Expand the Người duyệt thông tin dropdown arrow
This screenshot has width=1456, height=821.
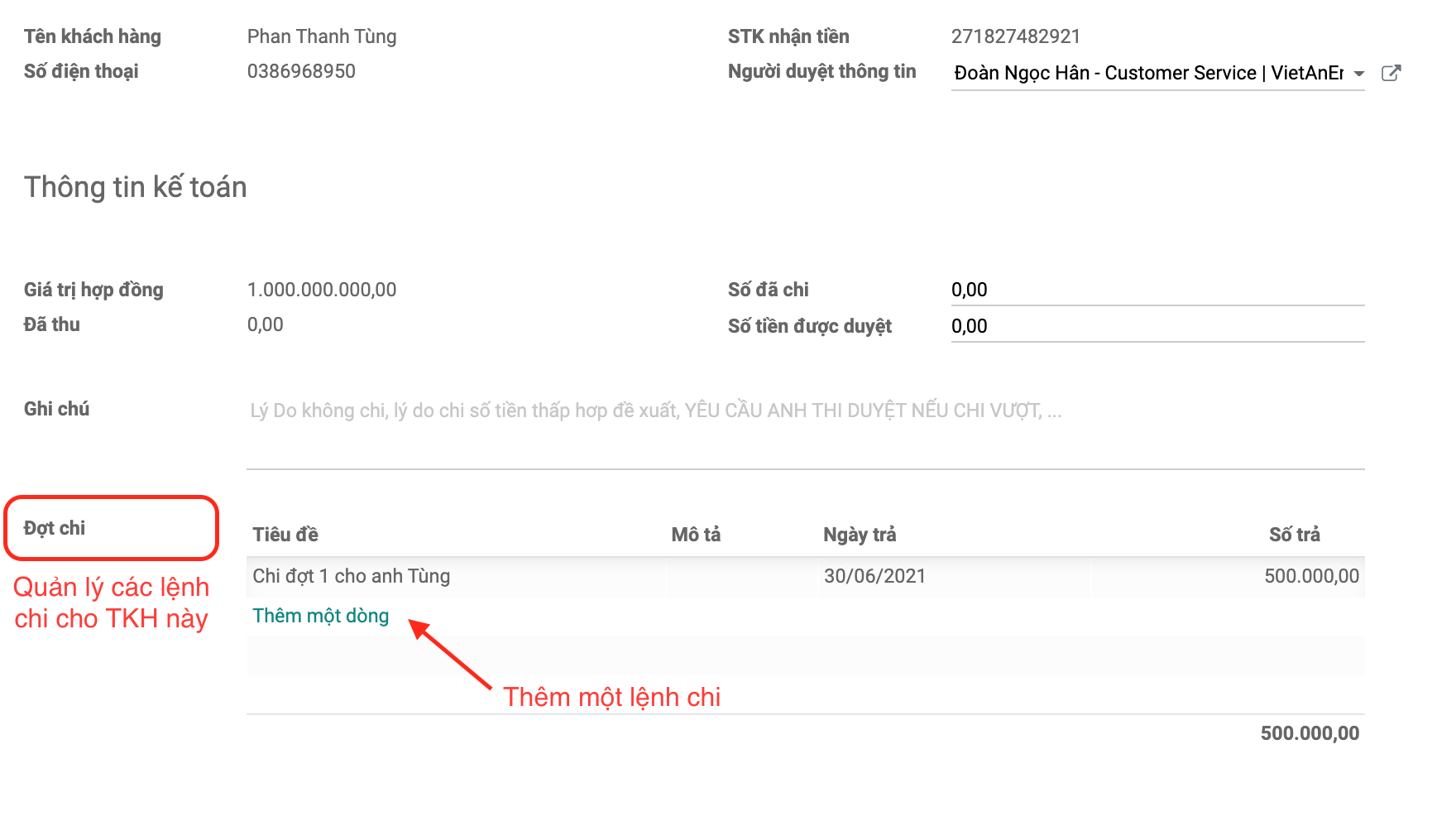(x=1358, y=74)
